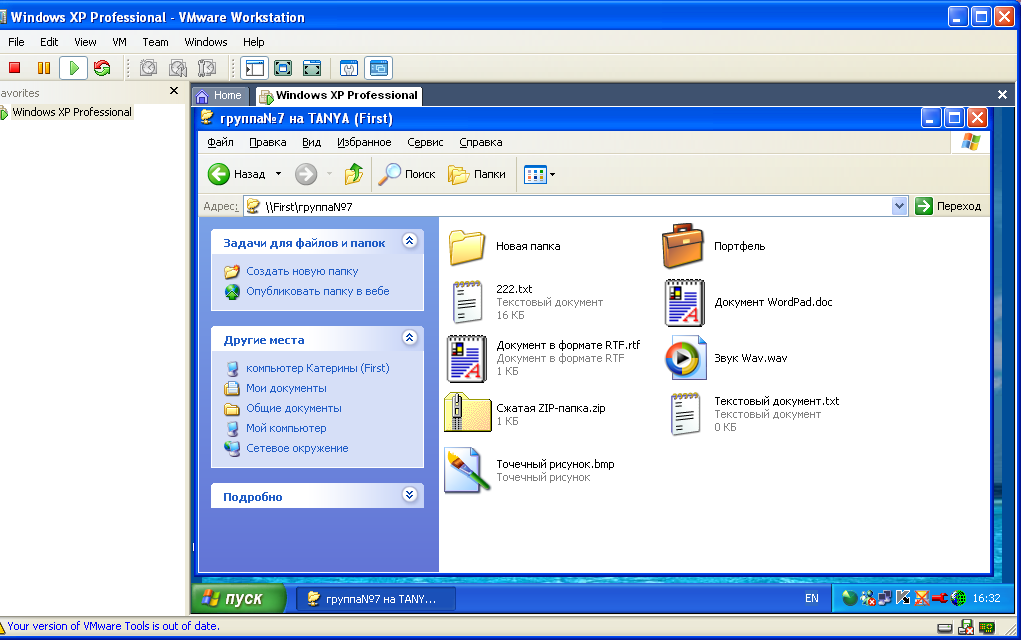Select the Точечный рисунок.bmp paint icon
Viewport: 1021px width, 640px height.
pyautogui.click(x=466, y=470)
